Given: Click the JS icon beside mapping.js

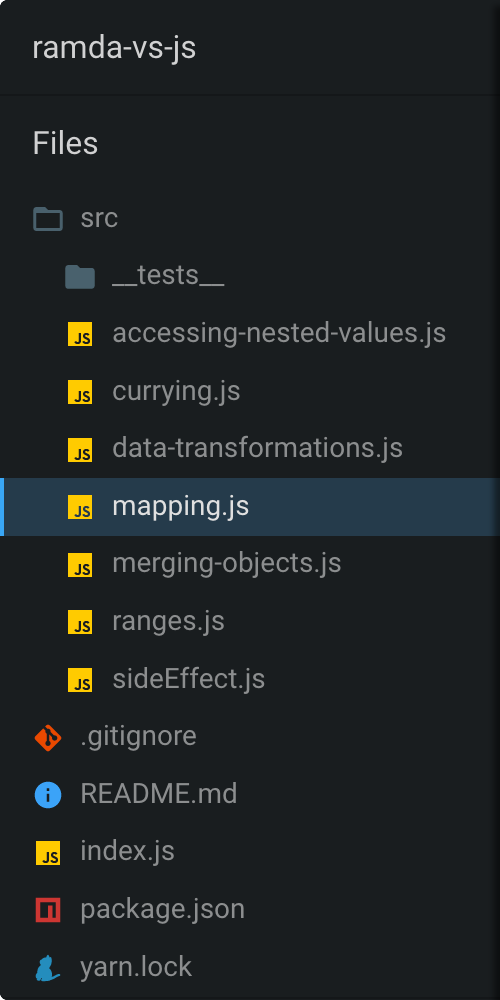Looking at the screenshot, I should coord(80,507).
